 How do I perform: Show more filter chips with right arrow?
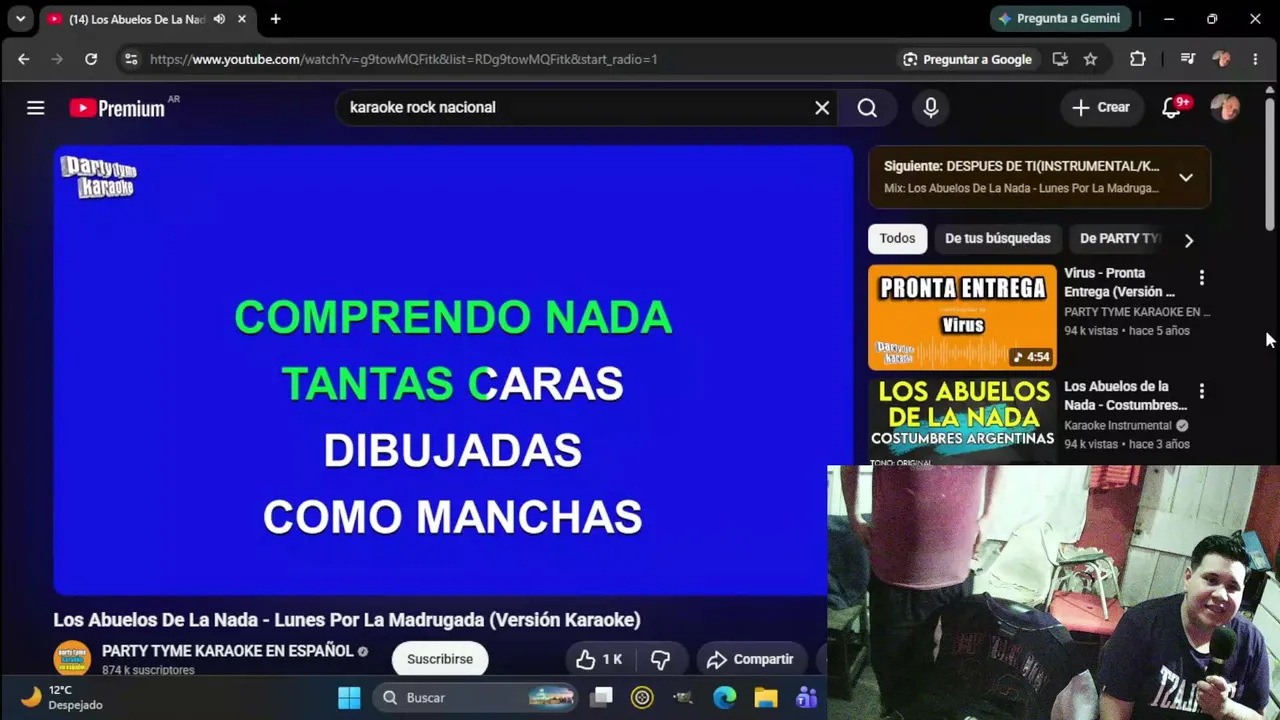(x=1188, y=240)
